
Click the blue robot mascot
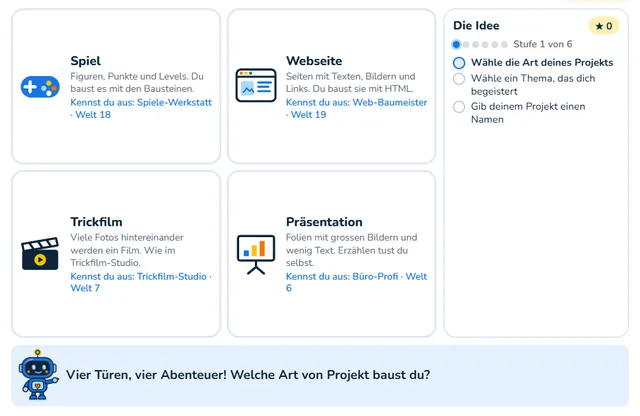(38, 374)
